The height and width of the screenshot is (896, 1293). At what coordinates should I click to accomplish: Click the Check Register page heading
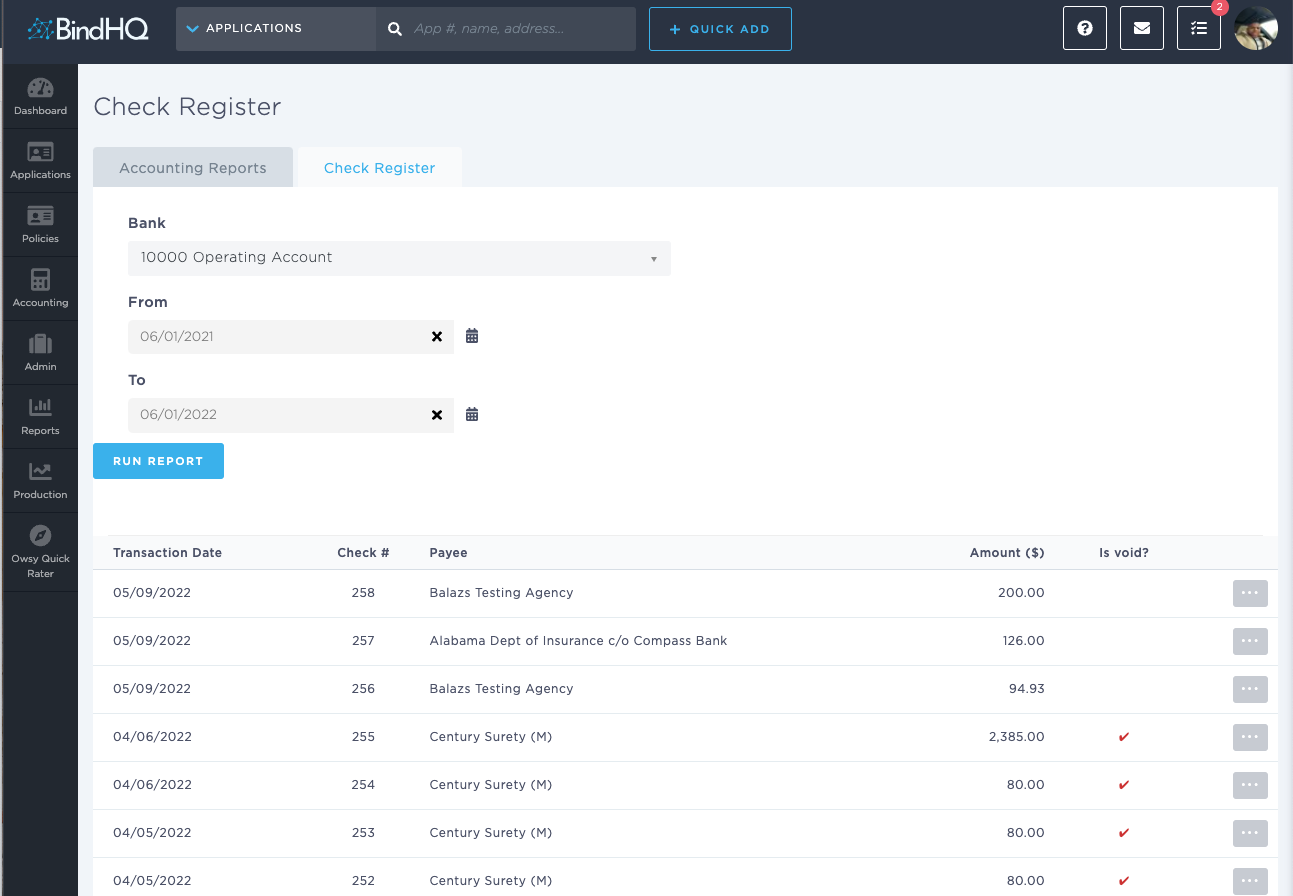click(x=187, y=107)
